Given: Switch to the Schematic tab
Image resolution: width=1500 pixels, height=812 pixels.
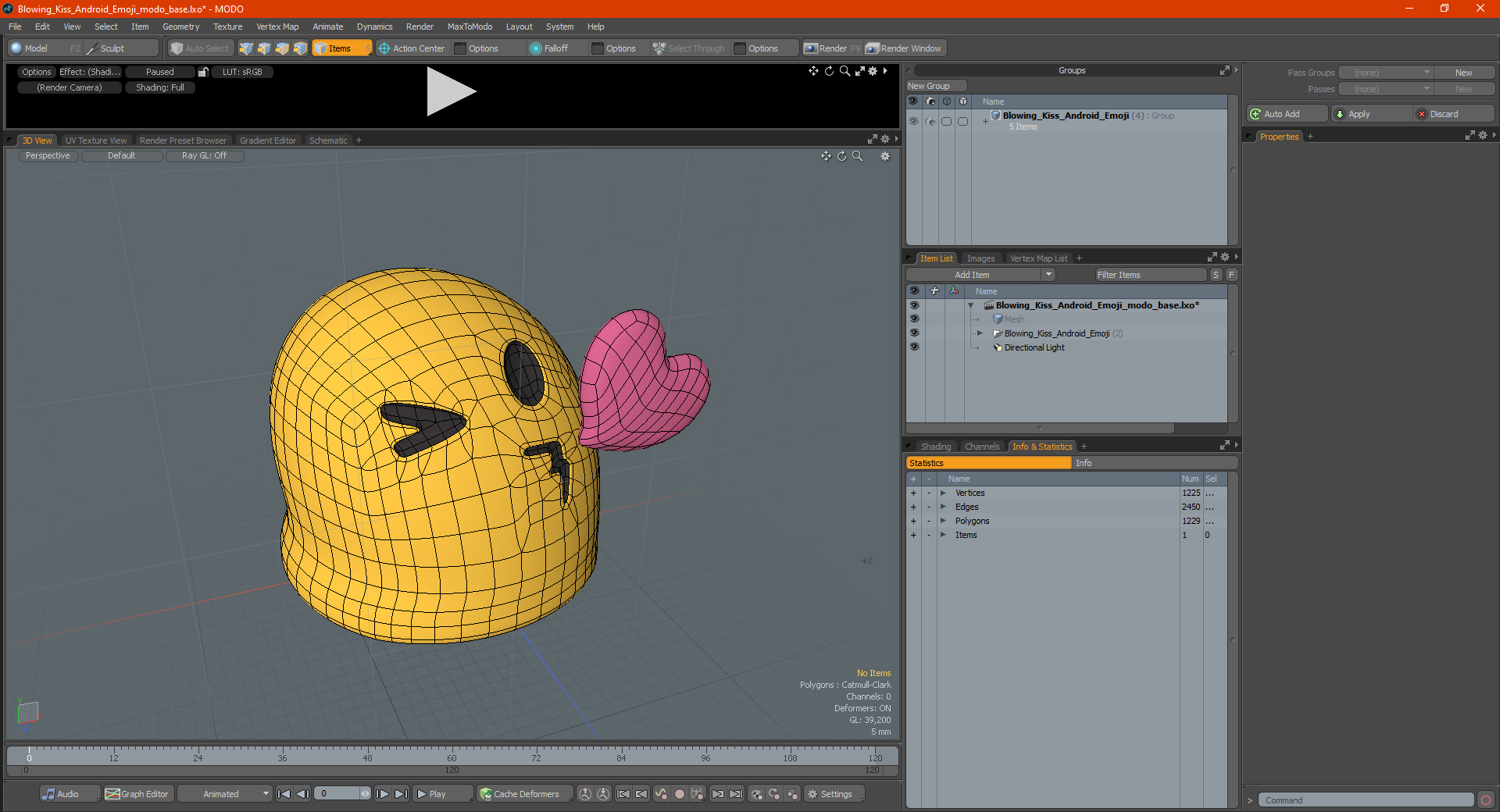Looking at the screenshot, I should point(328,141).
